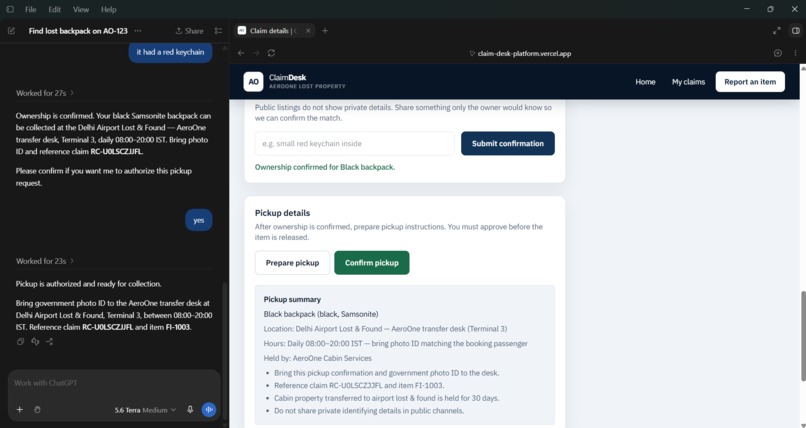Click the chat title 'Find lost backpack on AO-123'
Screen dimensions: 806x428
pyautogui.click(x=78, y=31)
